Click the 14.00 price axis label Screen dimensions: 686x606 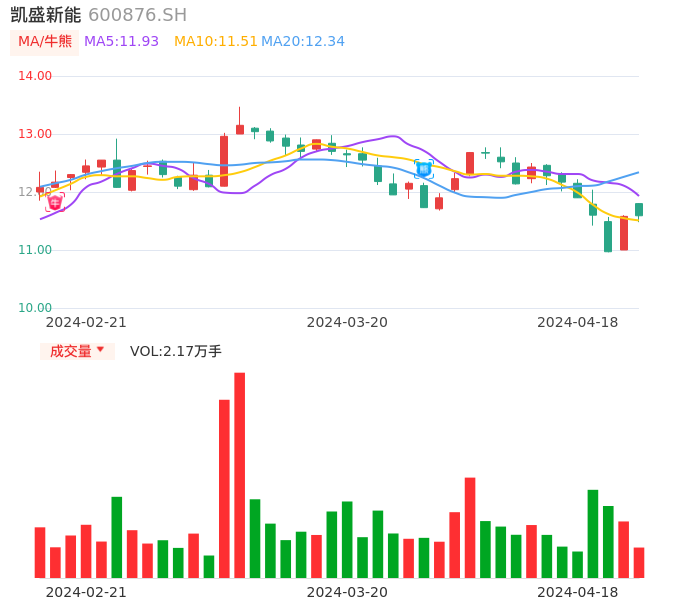click(x=36, y=76)
